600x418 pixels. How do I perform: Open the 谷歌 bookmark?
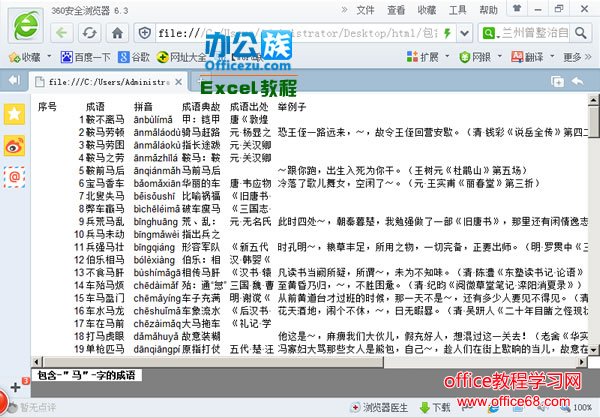coord(134,57)
